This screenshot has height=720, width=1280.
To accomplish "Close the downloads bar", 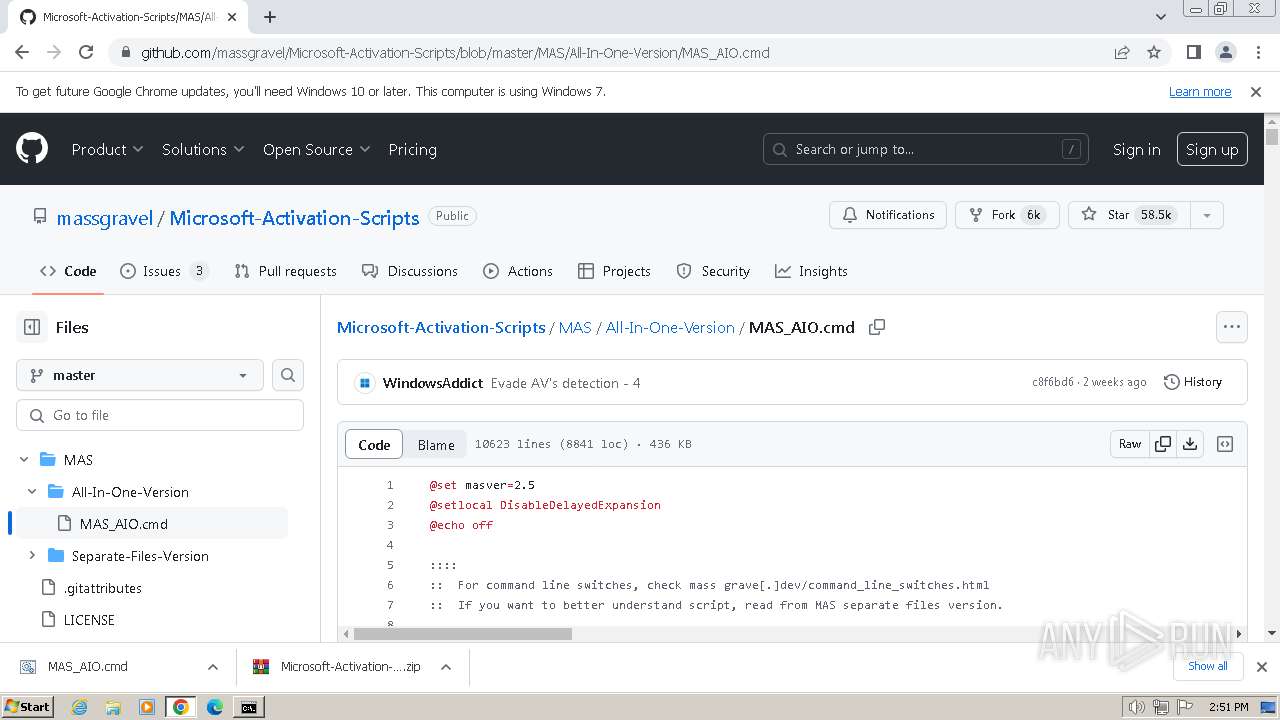I will coord(1262,667).
